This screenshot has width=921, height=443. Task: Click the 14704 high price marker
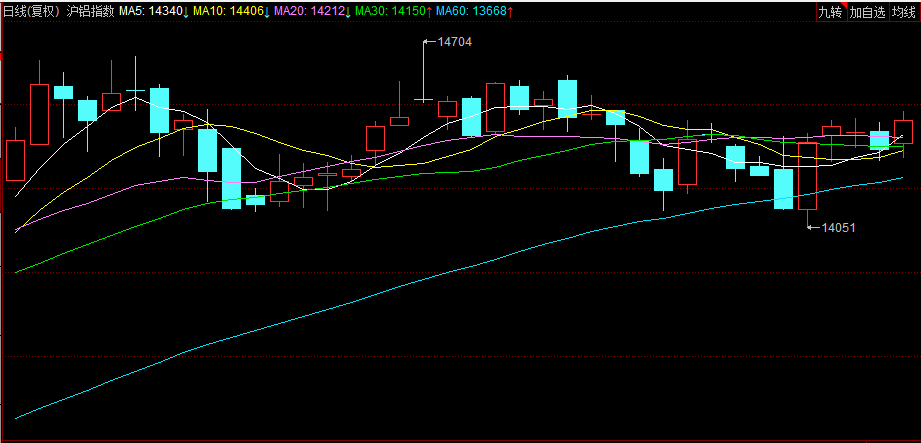[450, 42]
